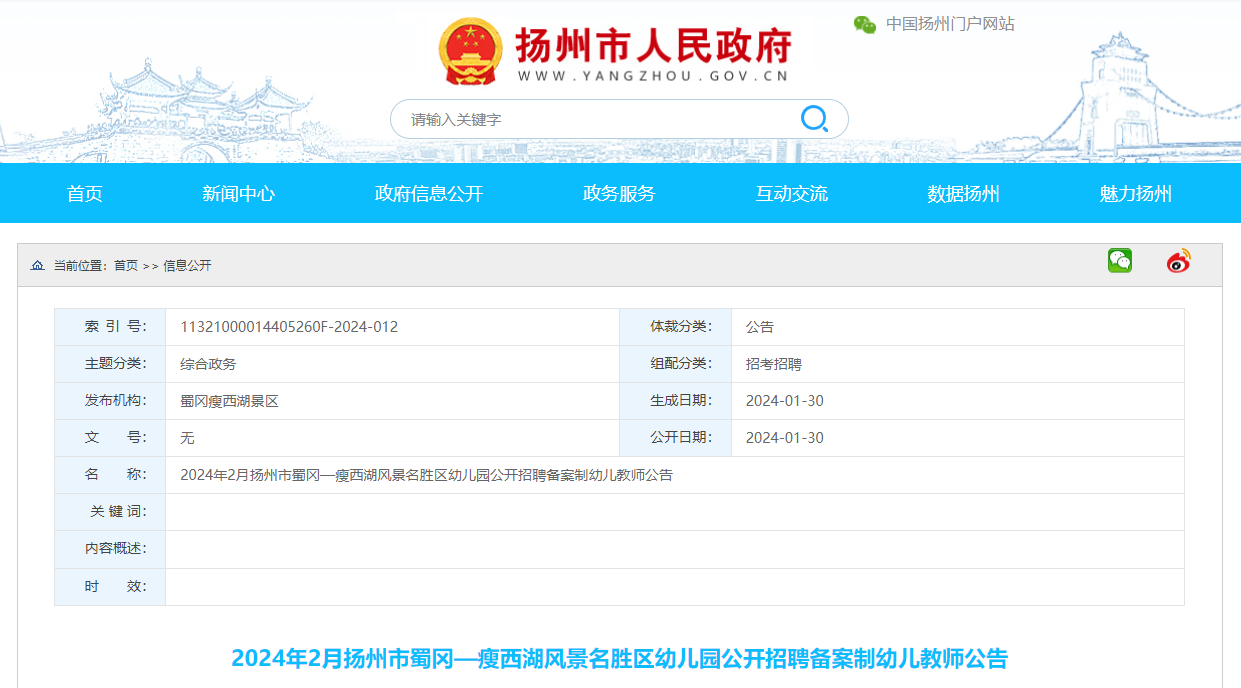
Task: Open the 政府信息公开 menu item
Action: [x=428, y=194]
